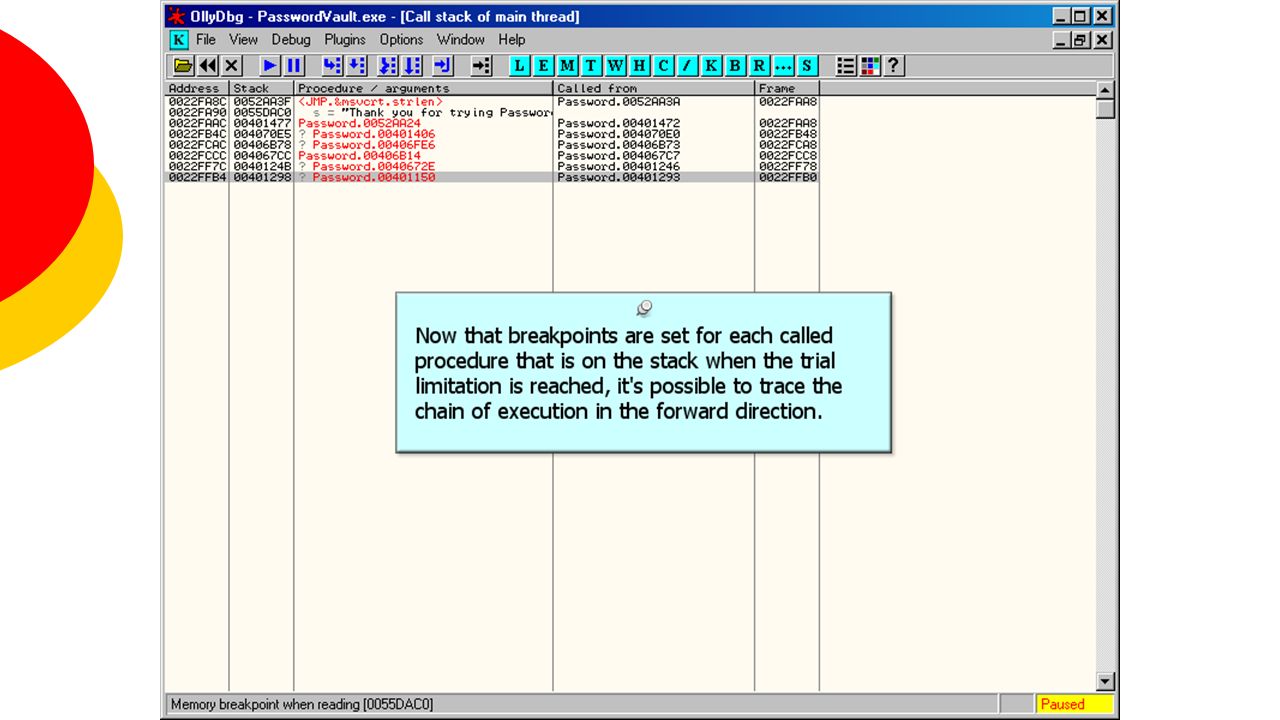
Task: Click the Stack column header
Action: pyautogui.click(x=262, y=88)
